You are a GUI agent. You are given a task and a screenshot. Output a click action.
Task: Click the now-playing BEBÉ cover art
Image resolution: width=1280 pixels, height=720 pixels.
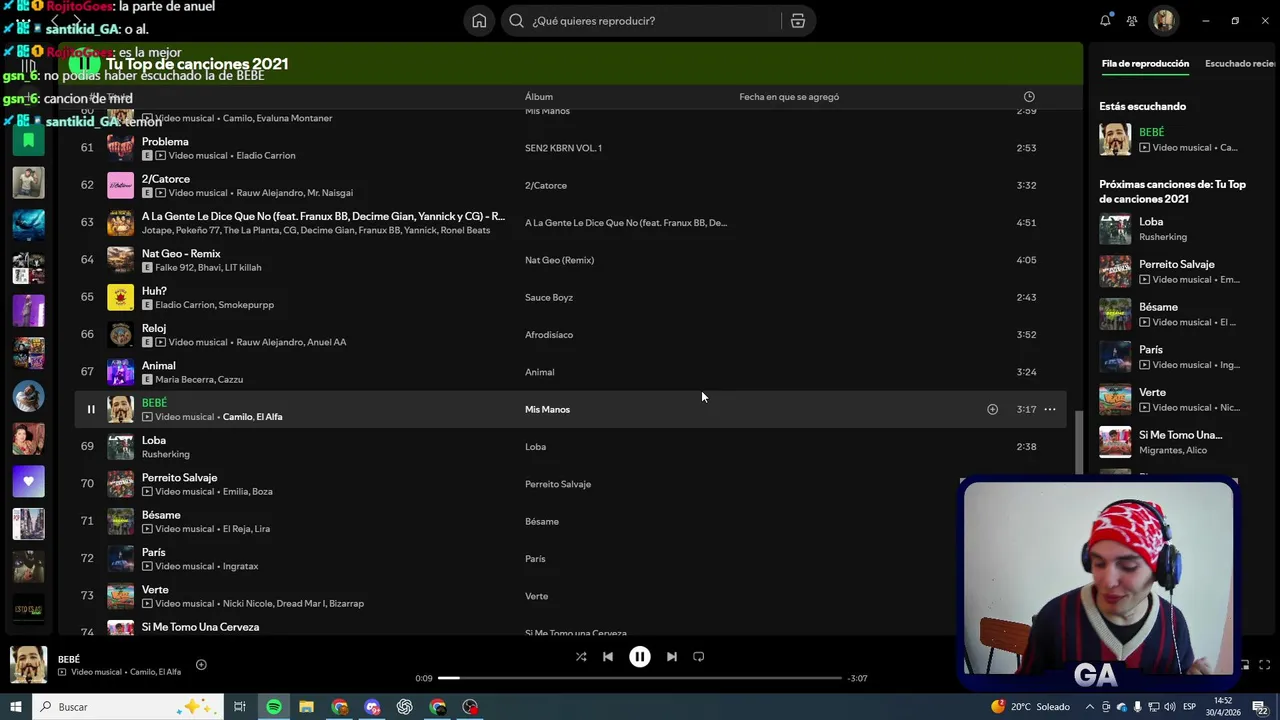pyautogui.click(x=28, y=665)
